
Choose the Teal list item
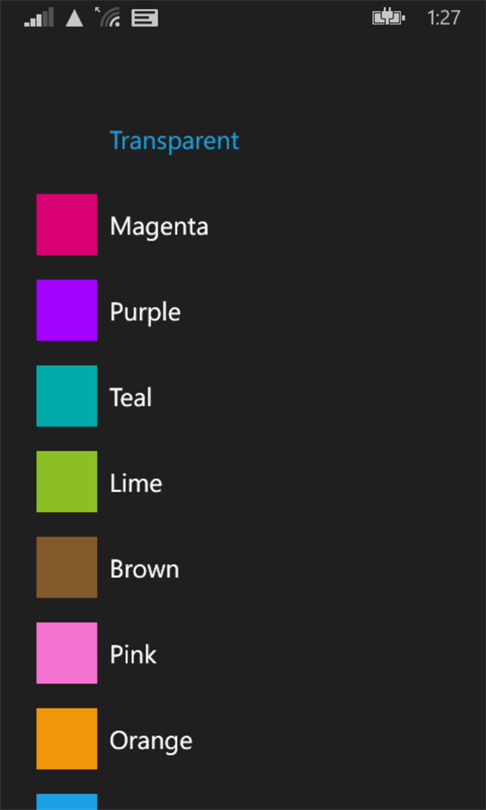pos(131,398)
